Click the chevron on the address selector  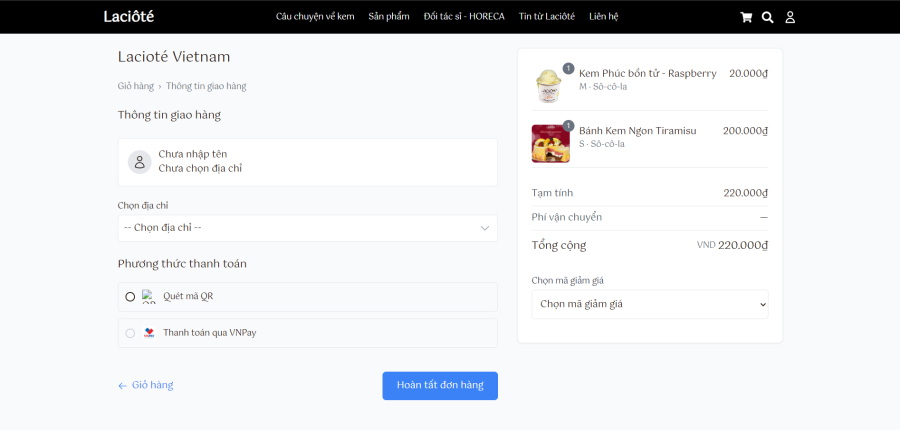coord(485,228)
